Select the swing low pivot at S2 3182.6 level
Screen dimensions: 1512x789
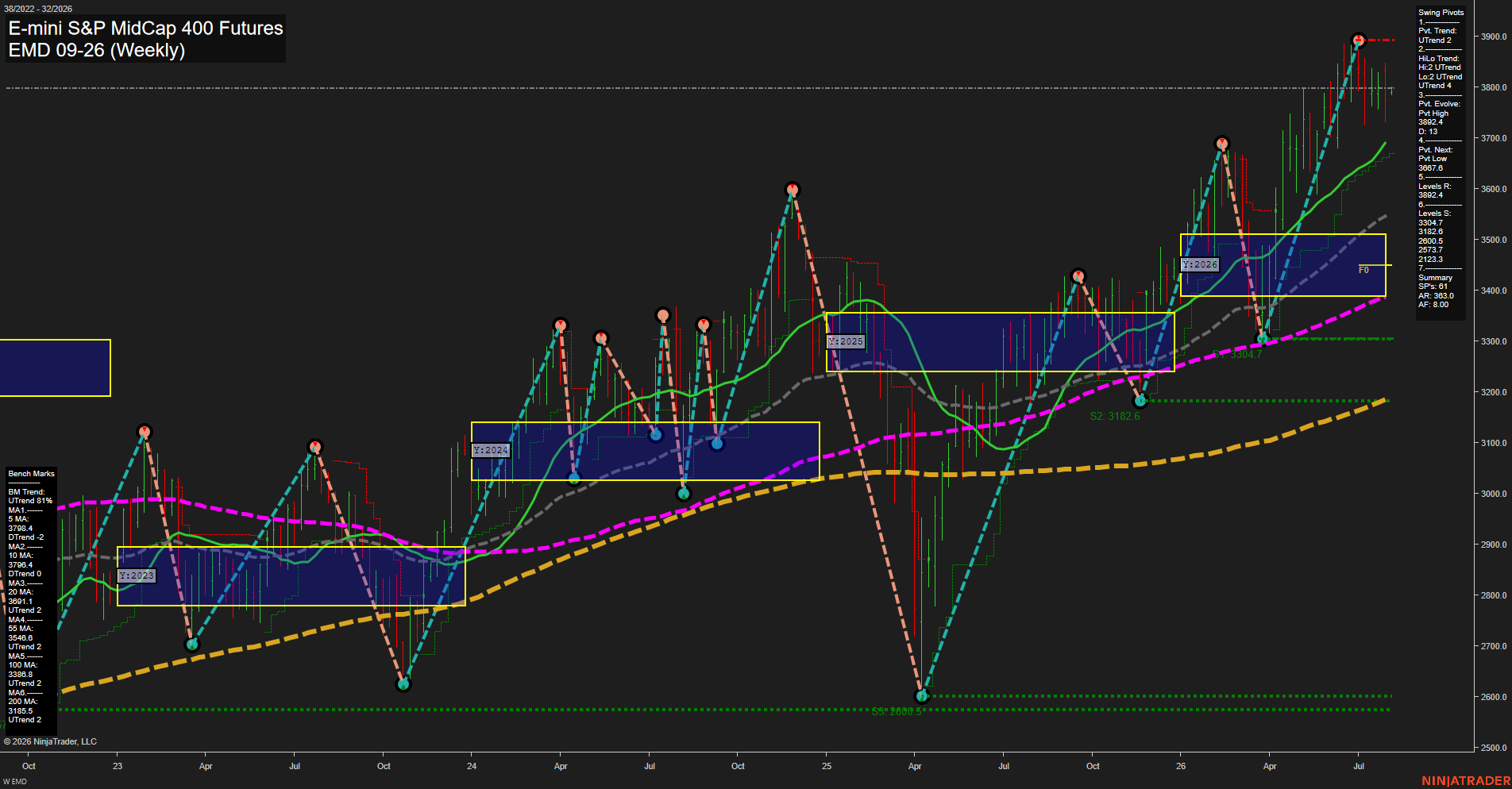[x=1140, y=401]
